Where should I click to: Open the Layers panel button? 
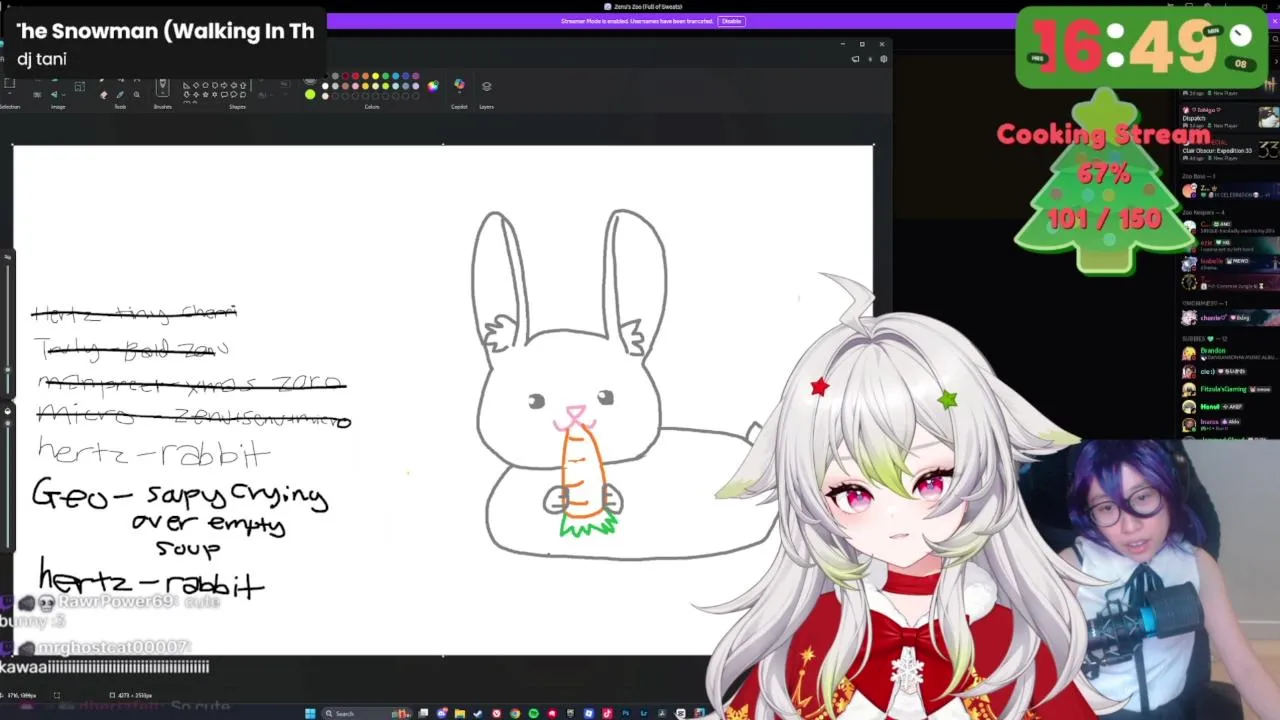pos(486,86)
